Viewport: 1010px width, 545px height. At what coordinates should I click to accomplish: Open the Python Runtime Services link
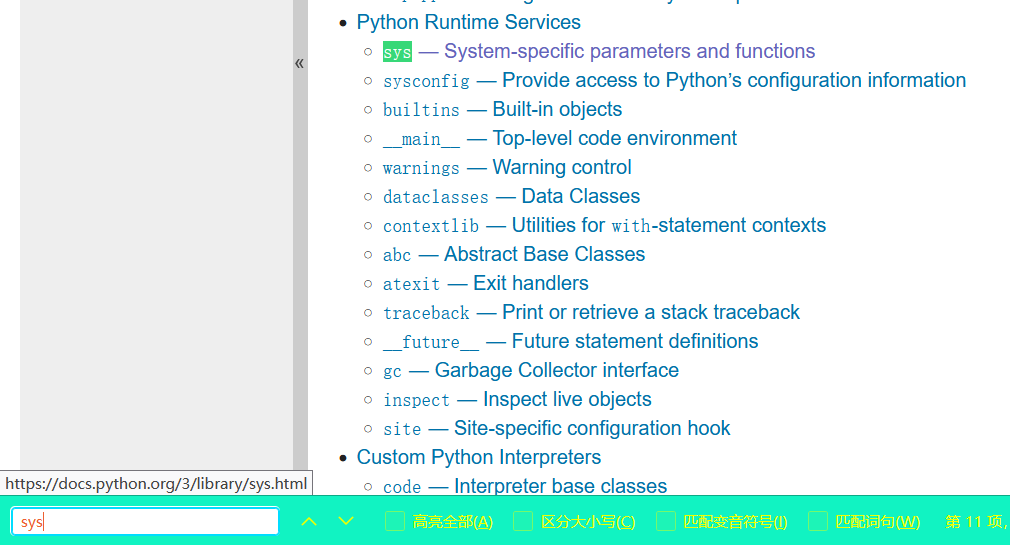(468, 22)
